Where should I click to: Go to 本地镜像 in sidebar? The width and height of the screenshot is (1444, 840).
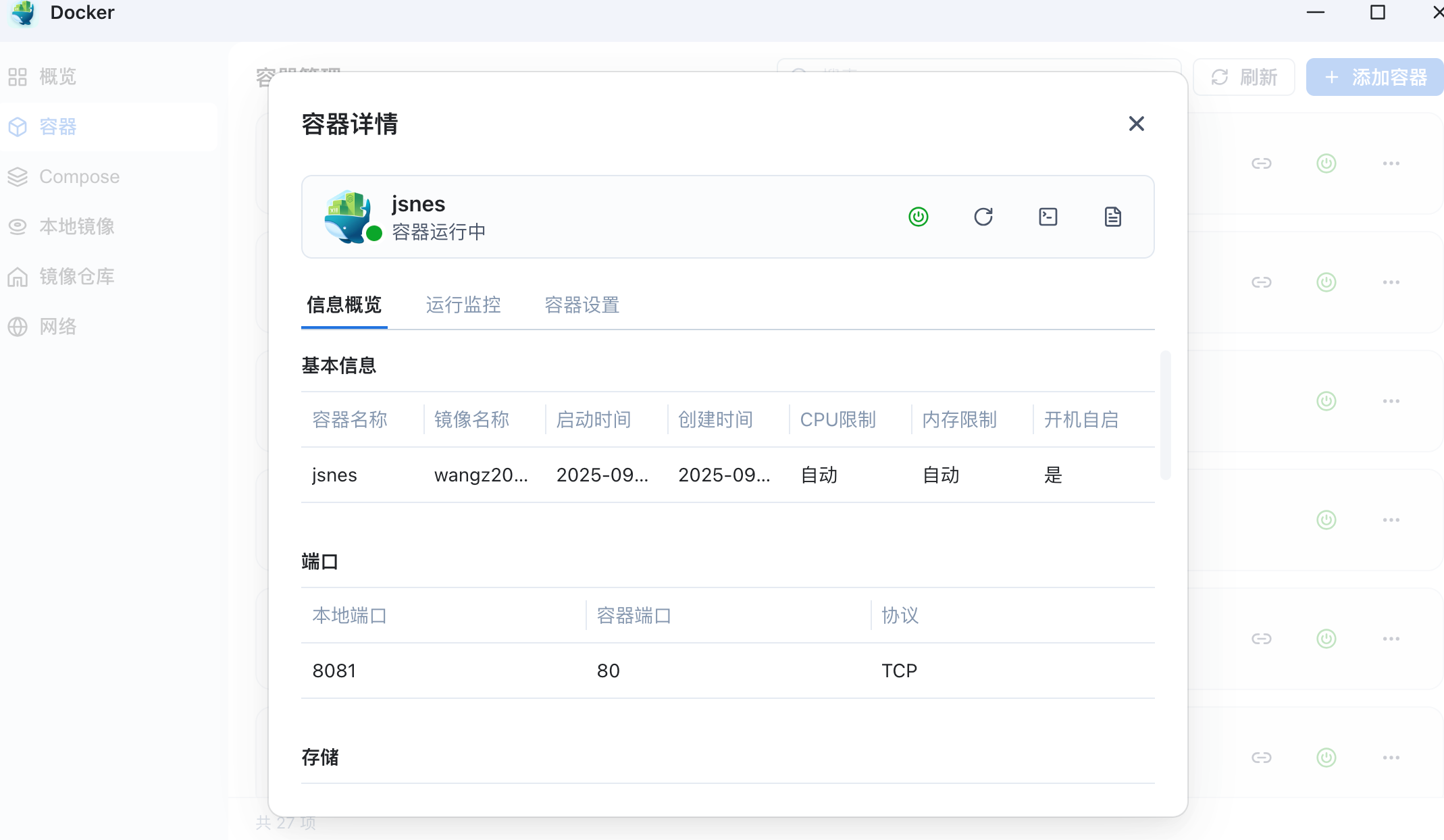point(76,226)
